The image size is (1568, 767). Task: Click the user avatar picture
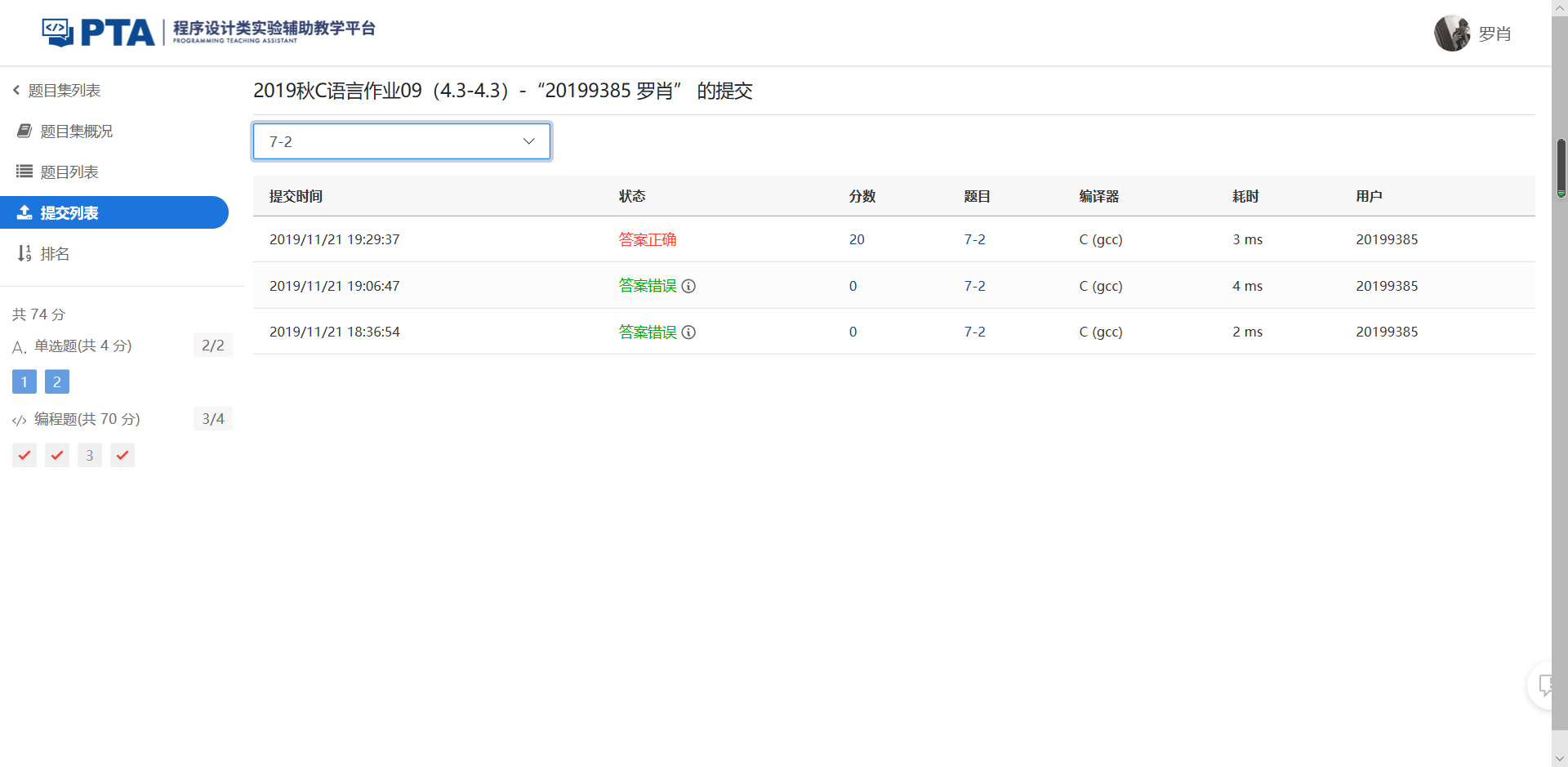click(x=1452, y=33)
